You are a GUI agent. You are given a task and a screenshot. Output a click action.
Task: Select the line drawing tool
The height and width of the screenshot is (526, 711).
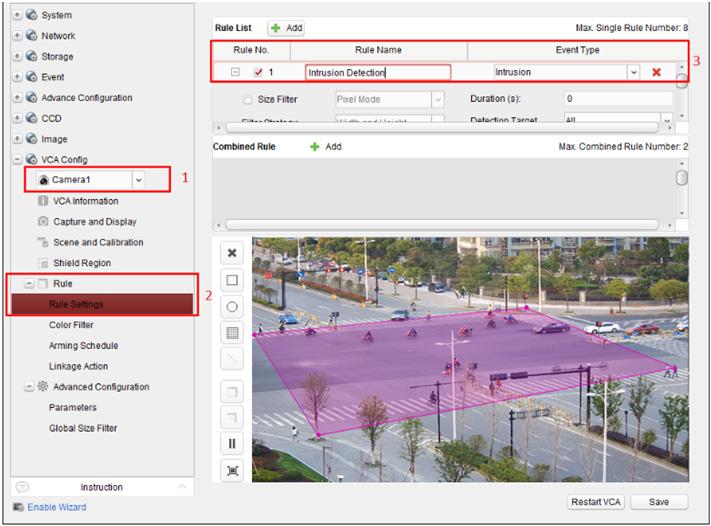232,360
